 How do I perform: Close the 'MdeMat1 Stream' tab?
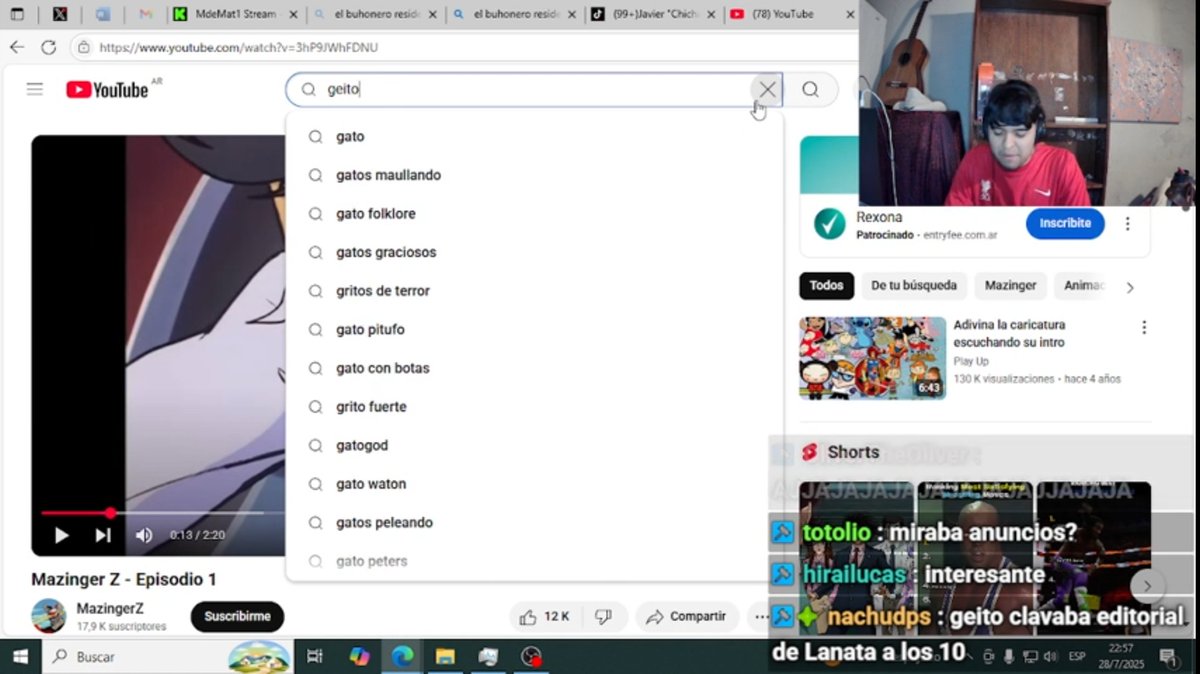click(291, 14)
